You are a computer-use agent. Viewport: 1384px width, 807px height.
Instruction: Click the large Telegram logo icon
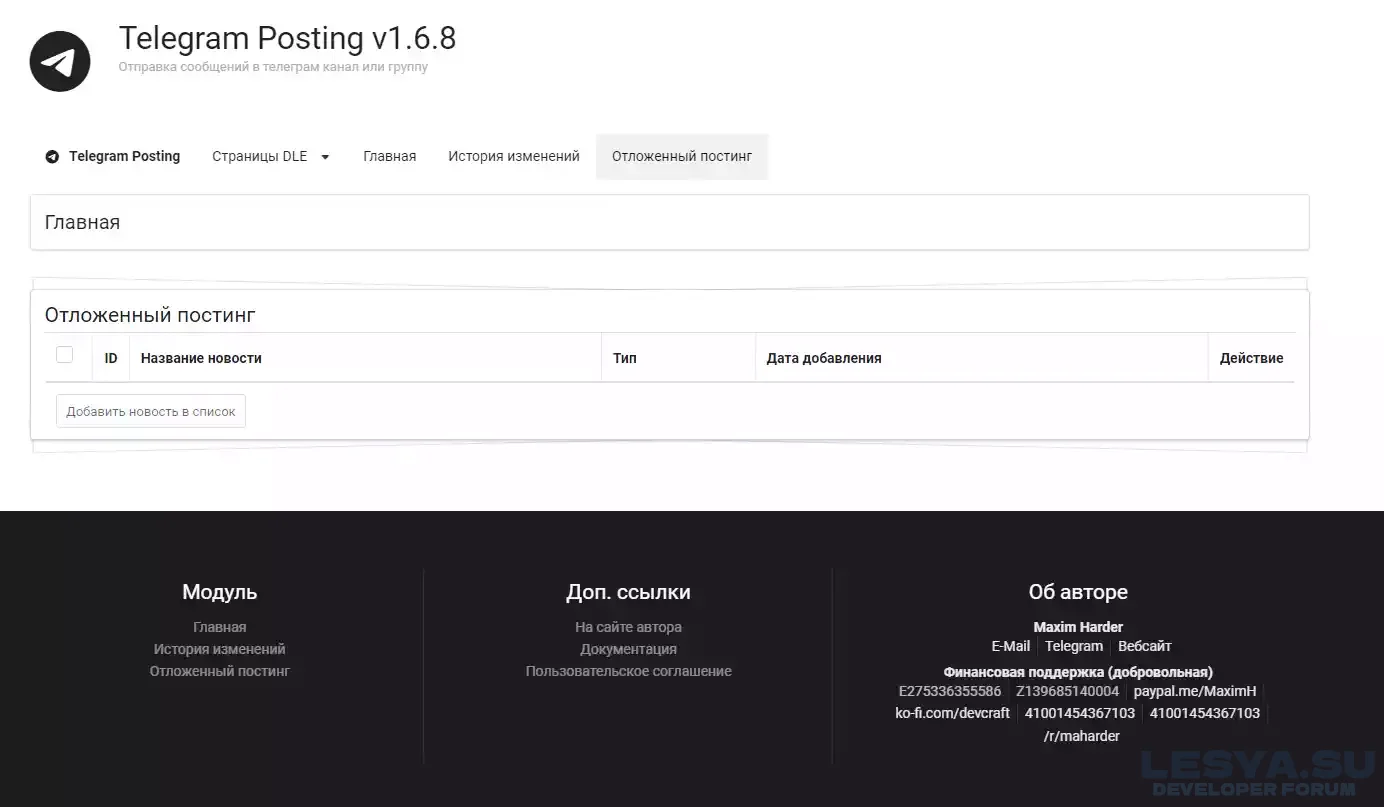60,62
